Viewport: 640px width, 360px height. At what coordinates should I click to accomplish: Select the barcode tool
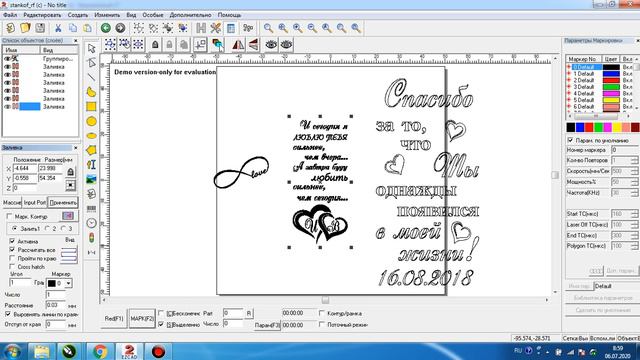91,209
